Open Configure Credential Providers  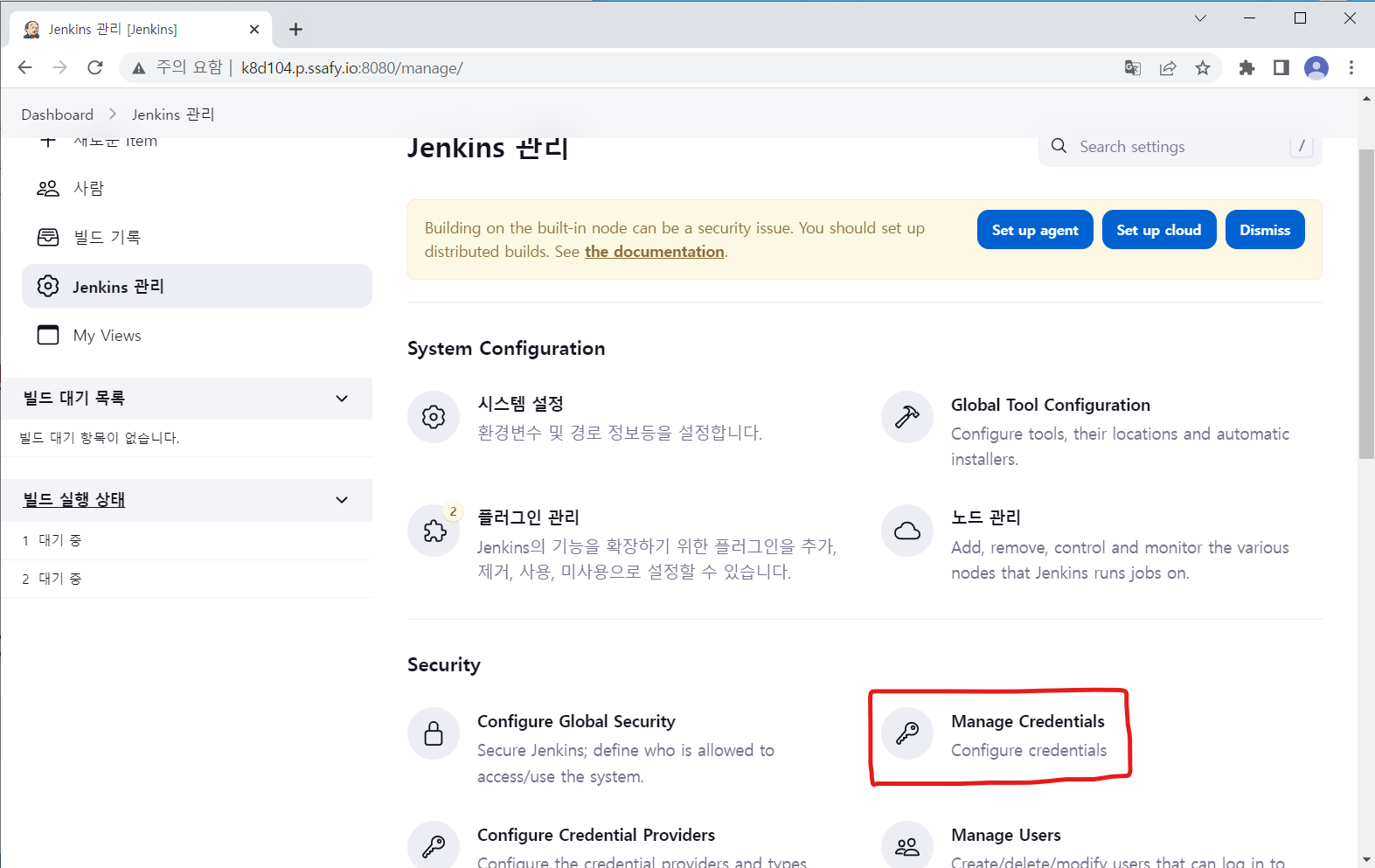tap(596, 835)
